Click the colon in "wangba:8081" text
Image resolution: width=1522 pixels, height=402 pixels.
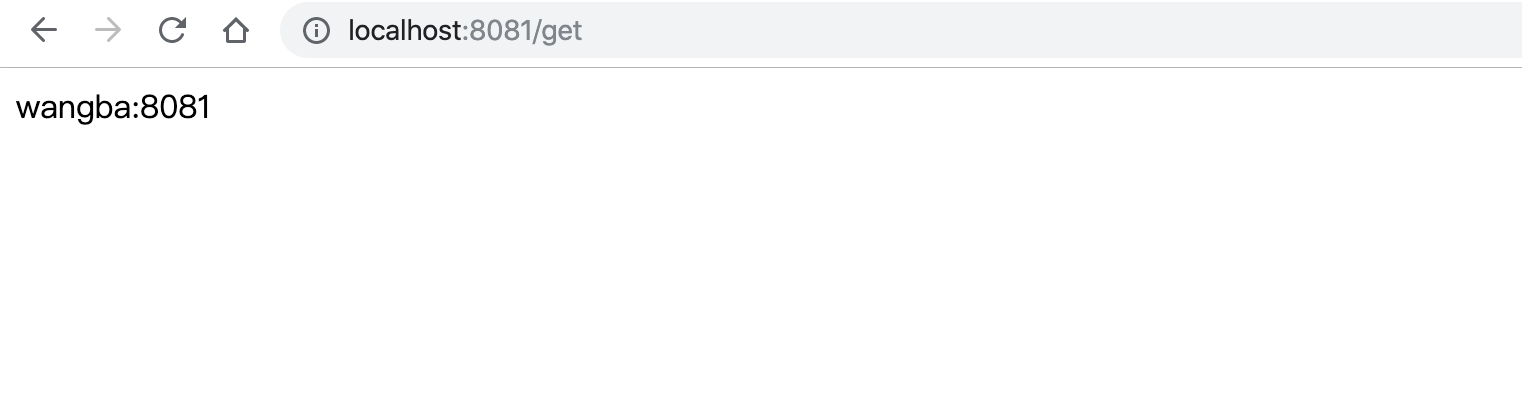click(135, 108)
